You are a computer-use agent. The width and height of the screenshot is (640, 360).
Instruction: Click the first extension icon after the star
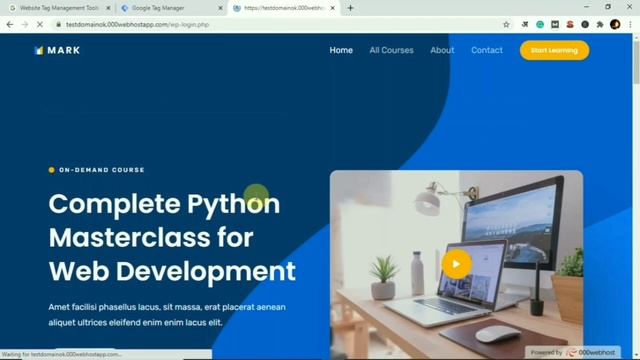coord(525,24)
